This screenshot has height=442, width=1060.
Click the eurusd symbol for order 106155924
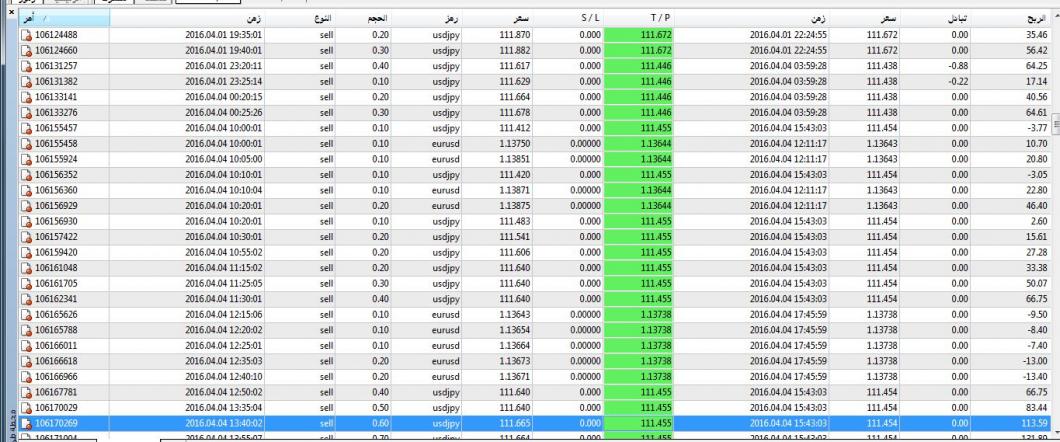pos(446,159)
